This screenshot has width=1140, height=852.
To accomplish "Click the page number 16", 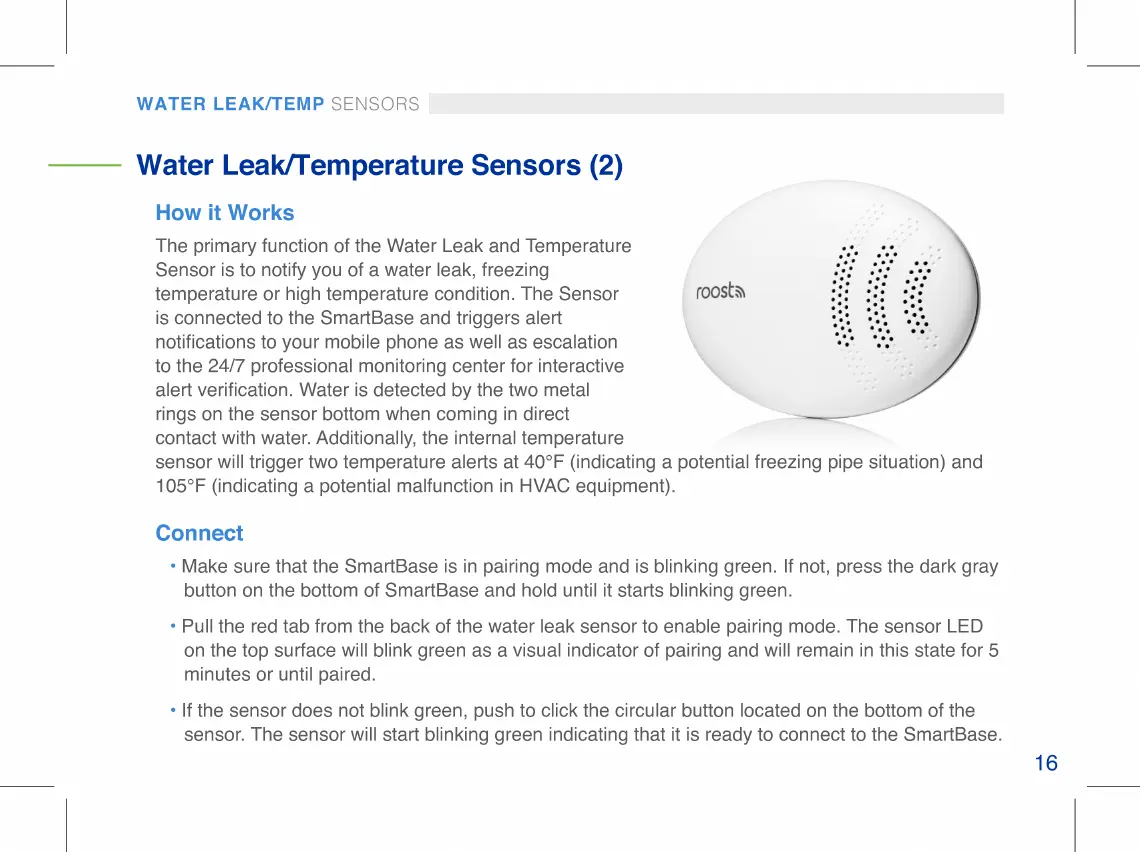I will pyautogui.click(x=1045, y=764).
